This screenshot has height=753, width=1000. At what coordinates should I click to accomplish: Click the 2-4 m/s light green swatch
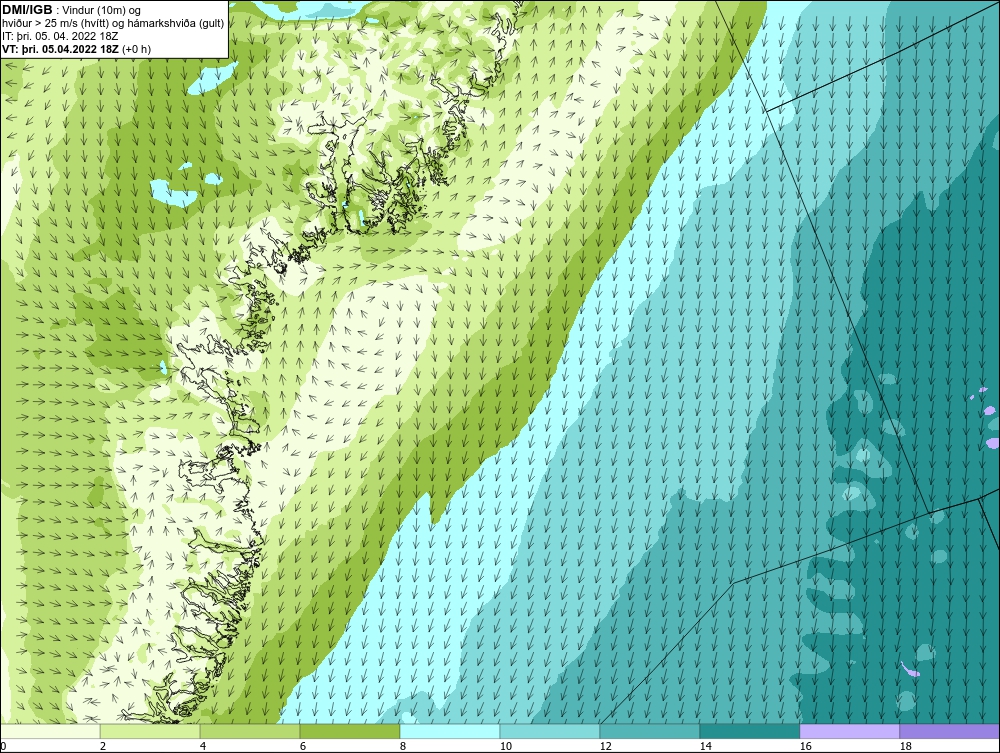150,731
